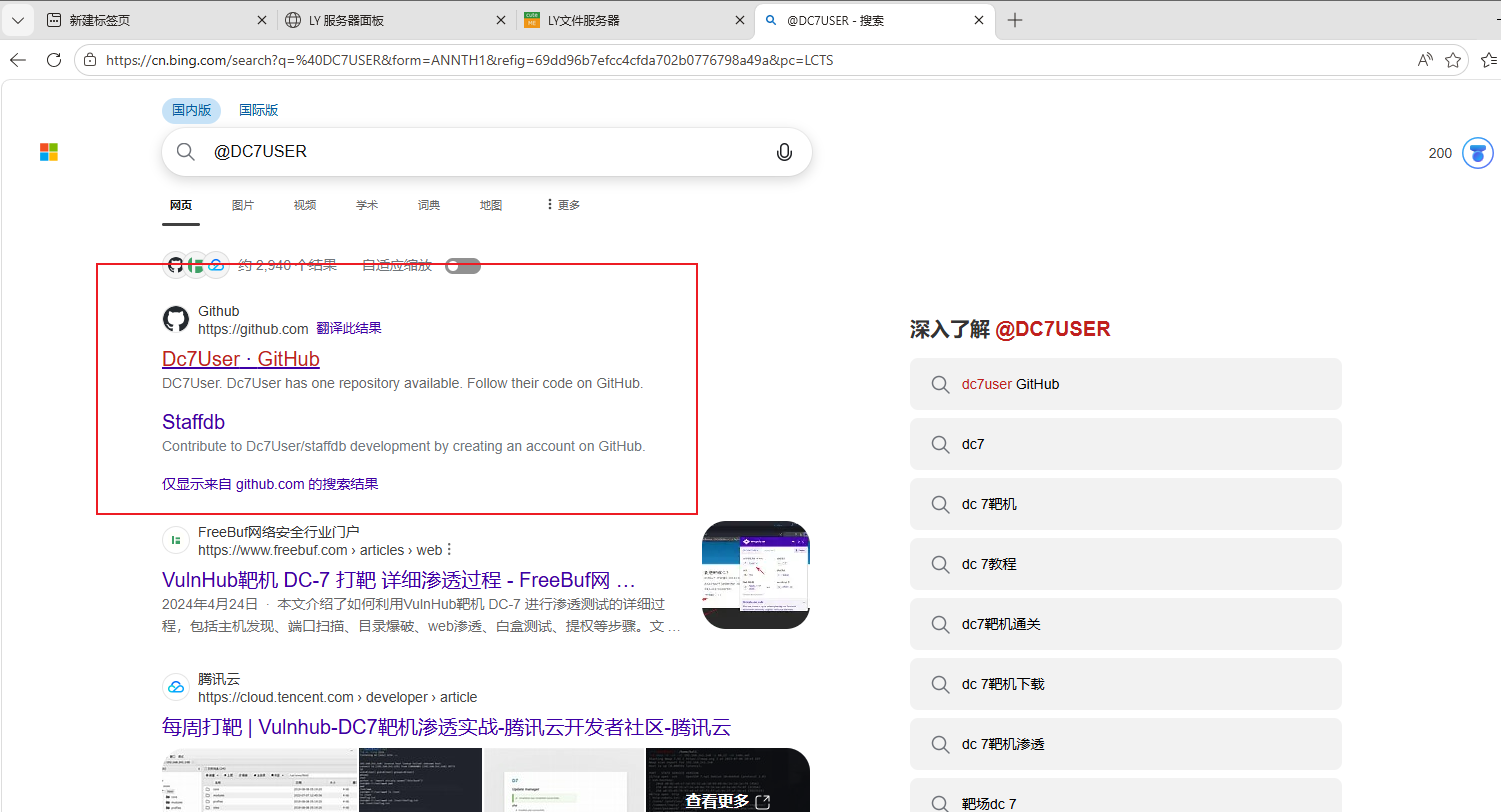Add this page to favorites with the star
Viewport: 1501px width, 812px height.
click(x=1453, y=60)
